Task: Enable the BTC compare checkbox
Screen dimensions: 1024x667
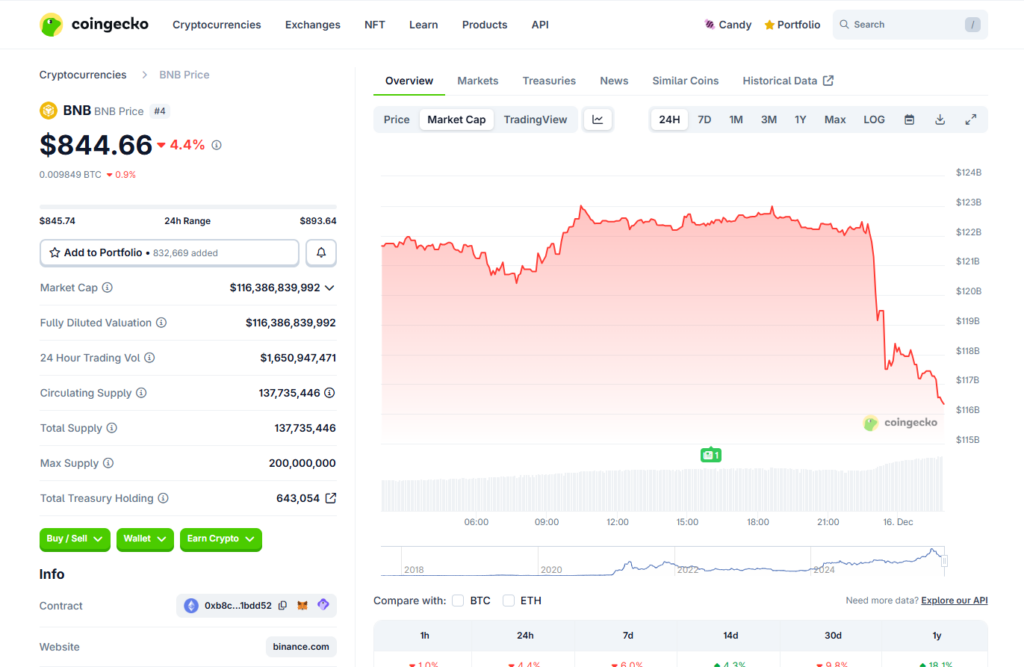Action: click(x=458, y=601)
